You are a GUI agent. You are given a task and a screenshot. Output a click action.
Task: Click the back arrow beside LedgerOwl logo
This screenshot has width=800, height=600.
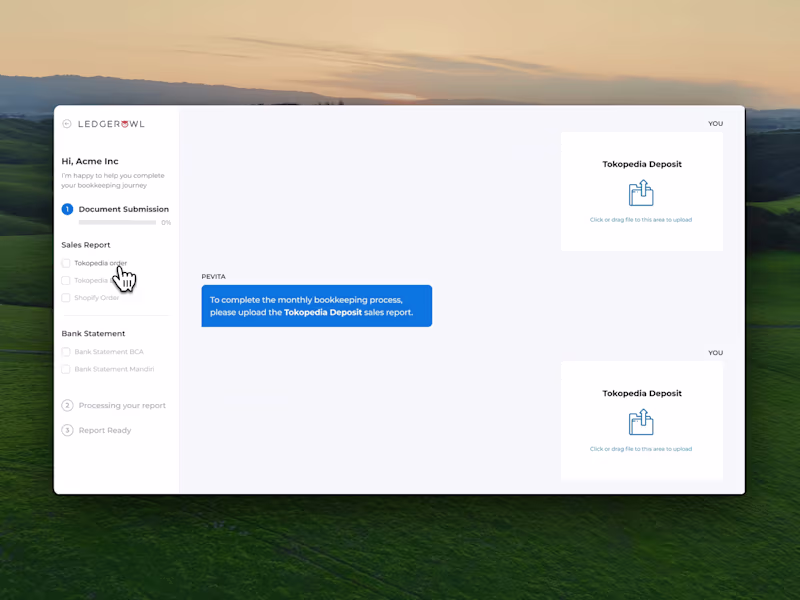67,124
